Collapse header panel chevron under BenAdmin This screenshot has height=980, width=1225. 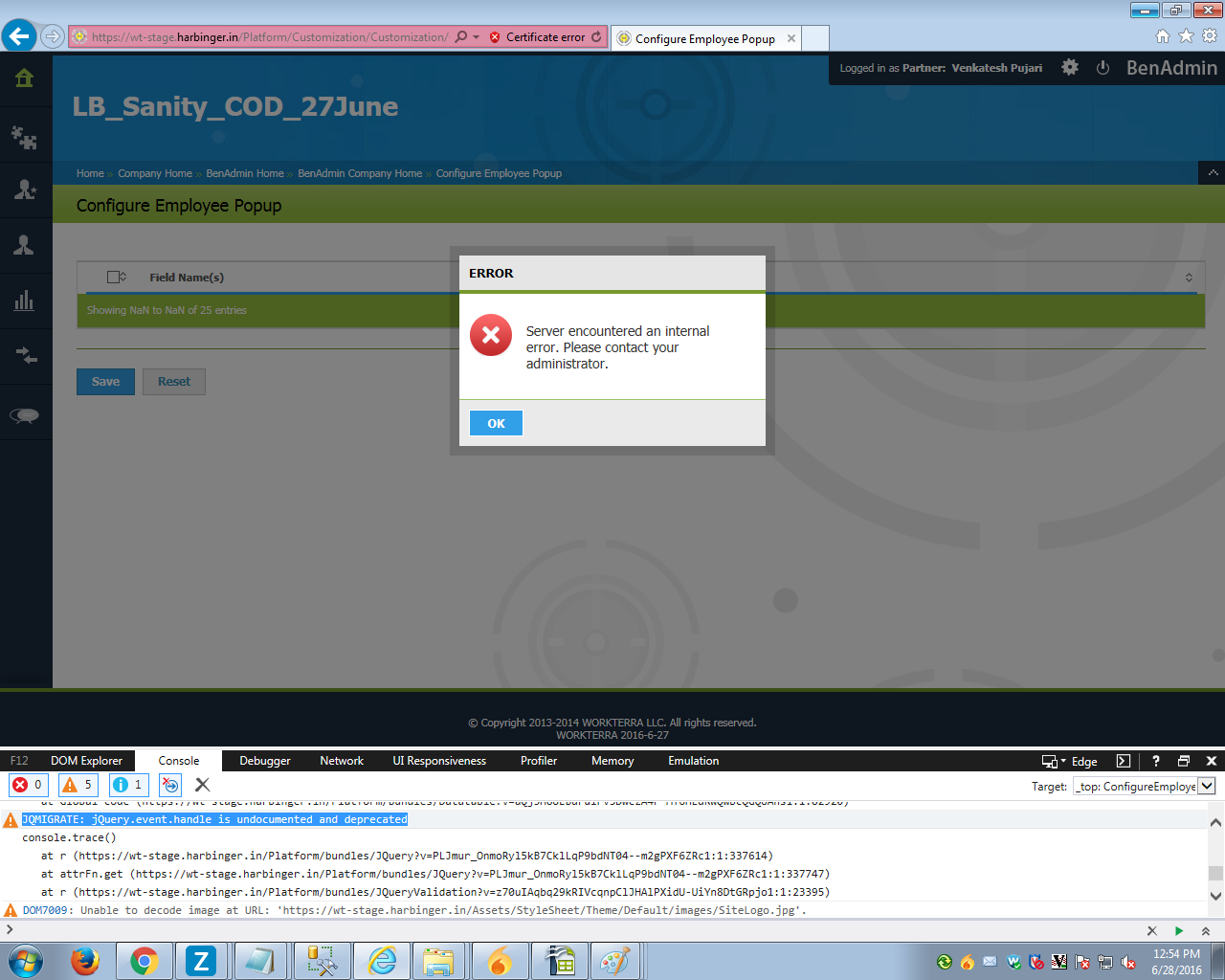pos(1213,173)
